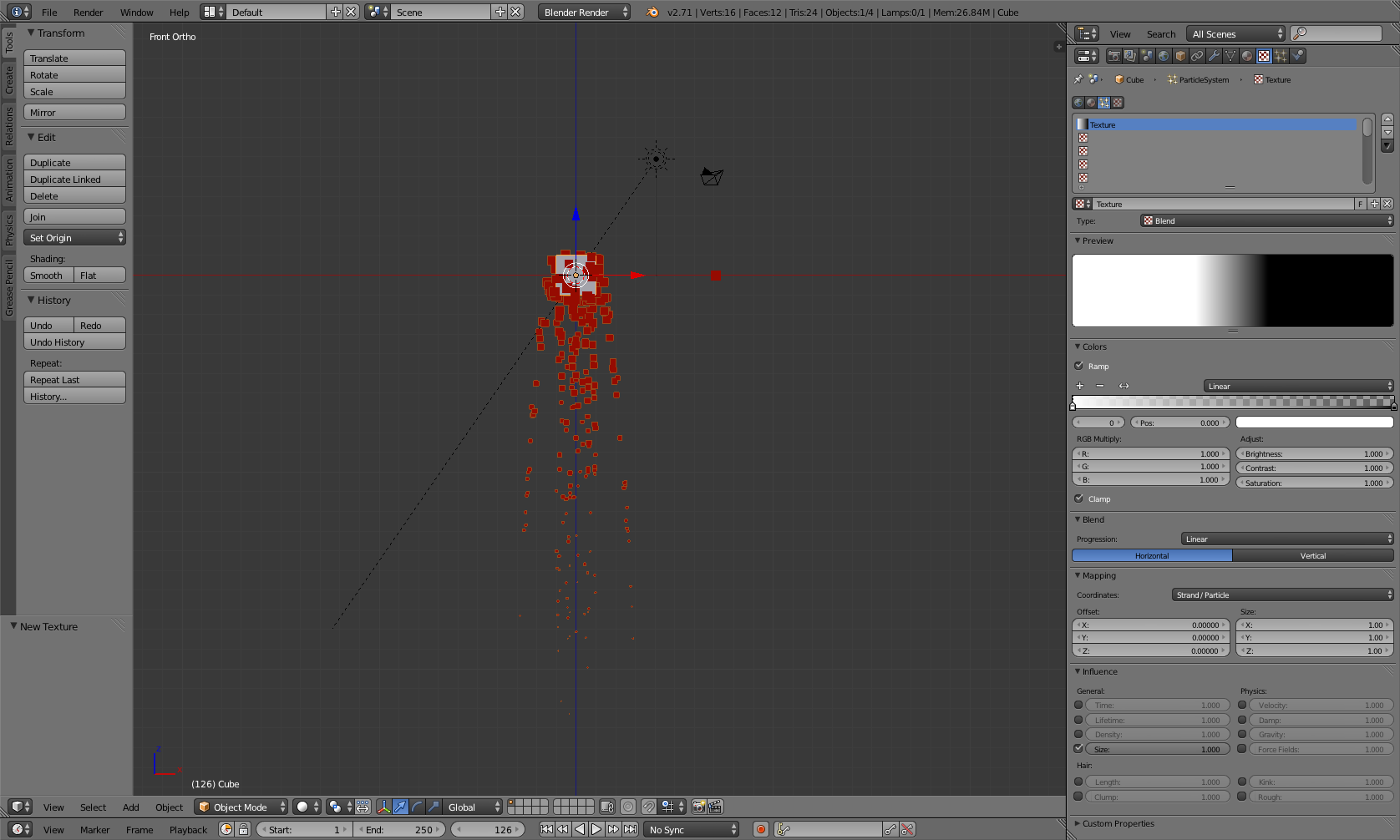
Task: Open the texture Type Blend dropdown
Action: click(1267, 220)
